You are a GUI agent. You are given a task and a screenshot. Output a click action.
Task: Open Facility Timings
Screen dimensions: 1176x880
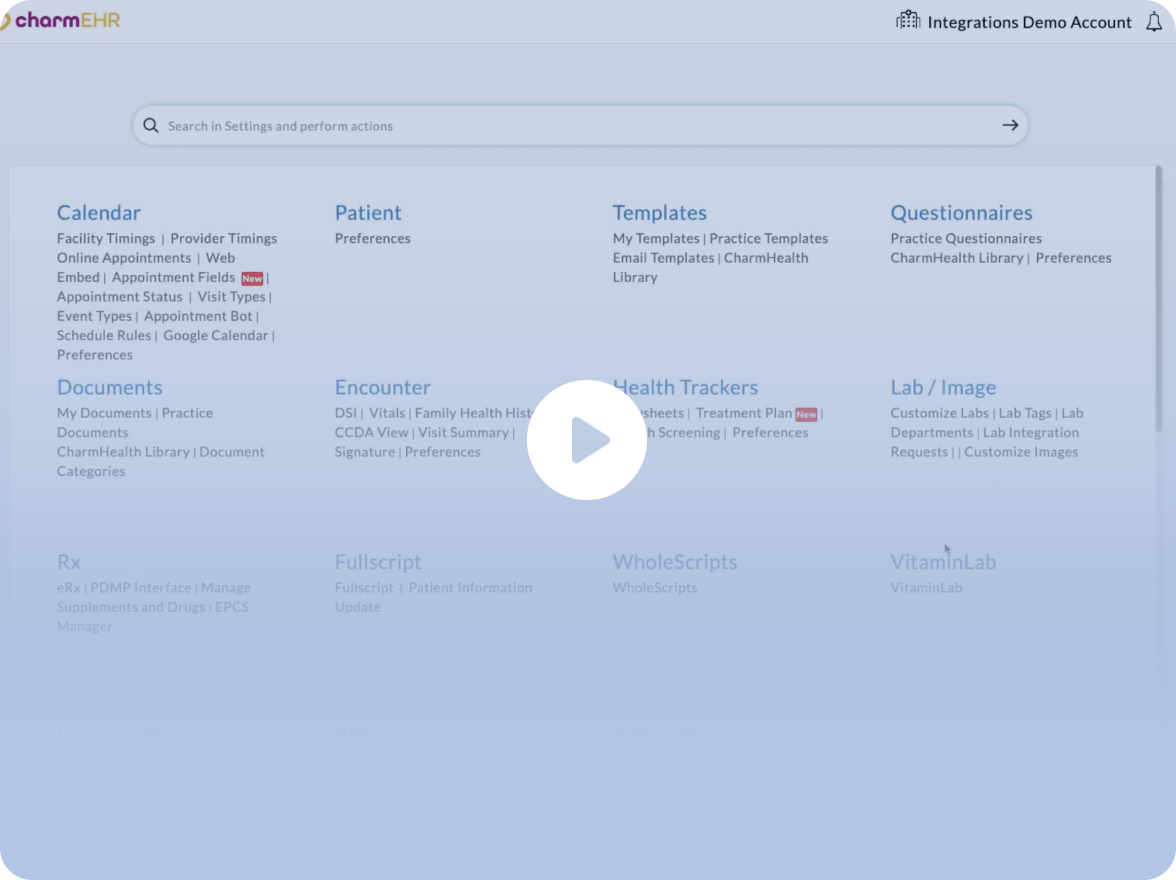pos(106,238)
